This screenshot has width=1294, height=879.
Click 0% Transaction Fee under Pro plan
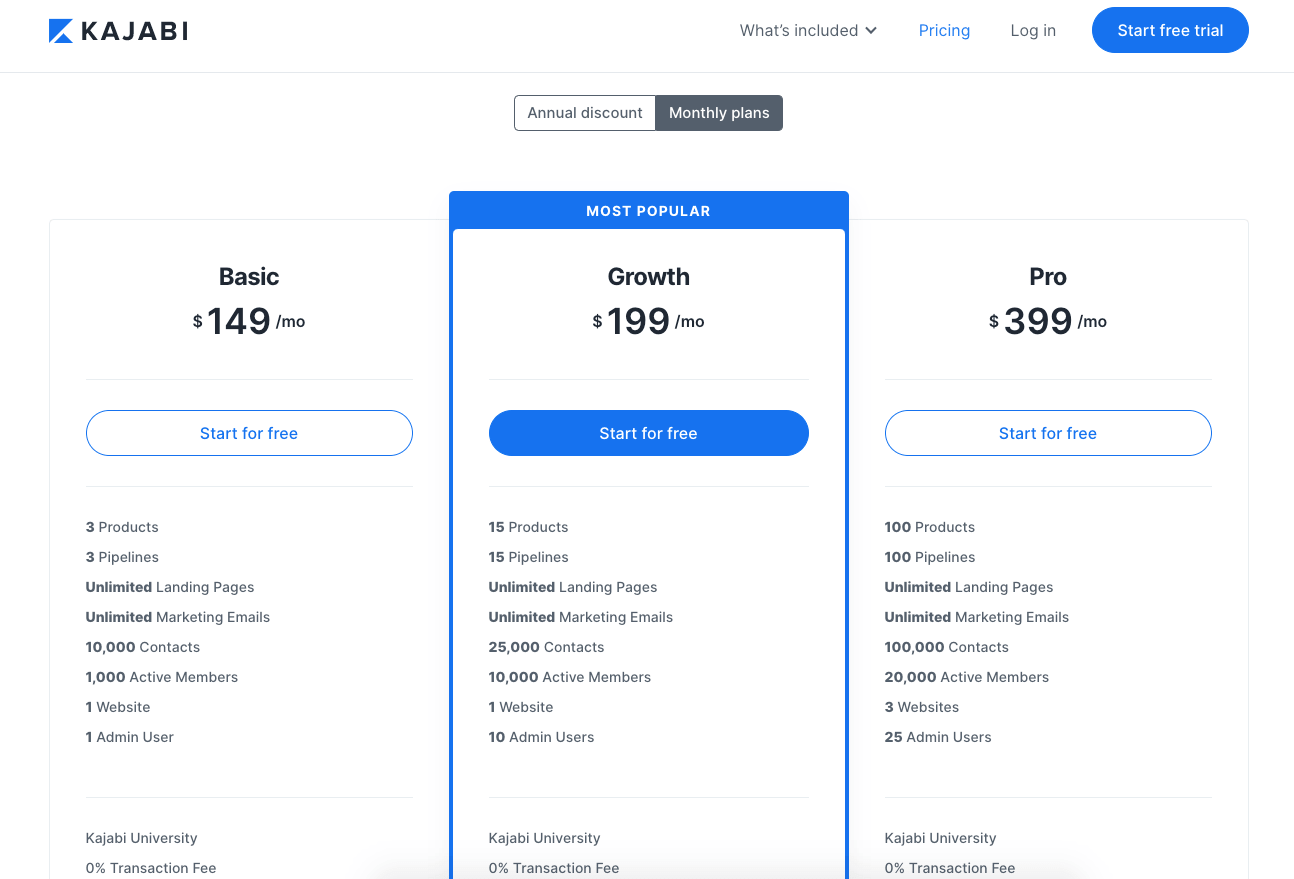click(x=950, y=868)
